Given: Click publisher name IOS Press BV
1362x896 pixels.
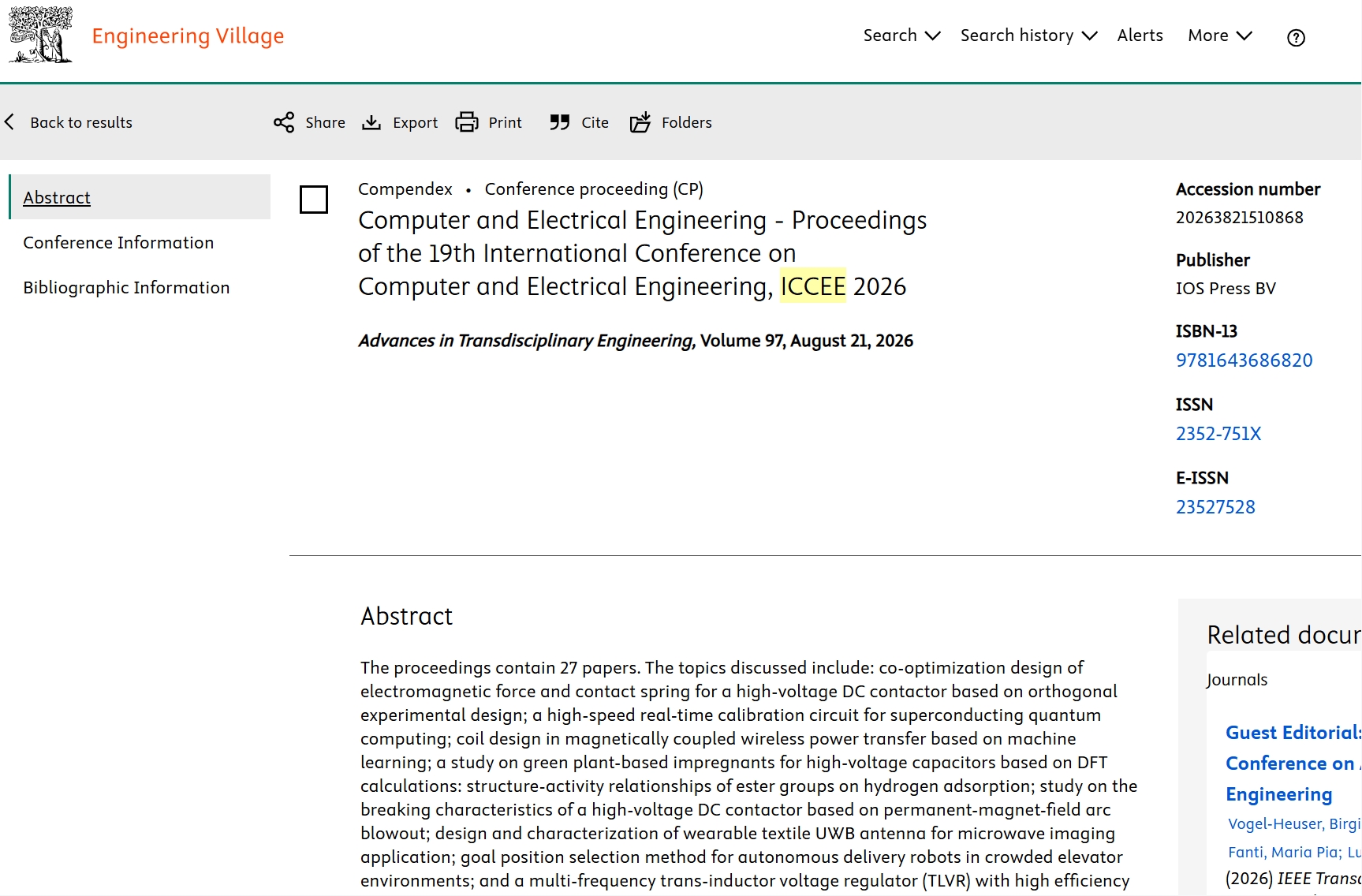Looking at the screenshot, I should 1226,289.
